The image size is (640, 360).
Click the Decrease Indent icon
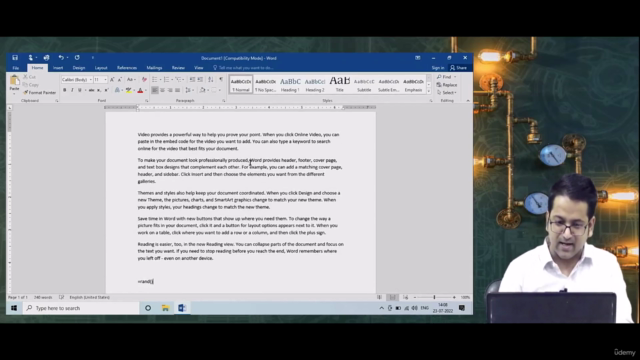click(192, 79)
